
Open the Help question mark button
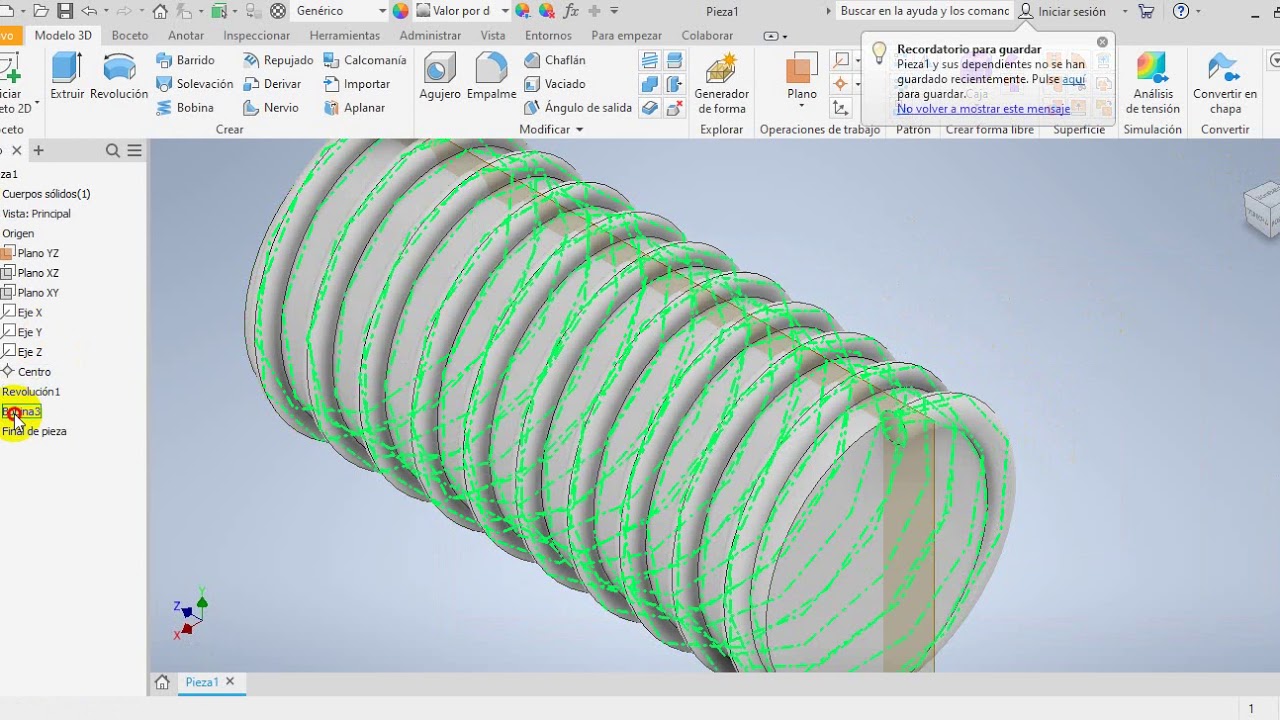point(1181,11)
